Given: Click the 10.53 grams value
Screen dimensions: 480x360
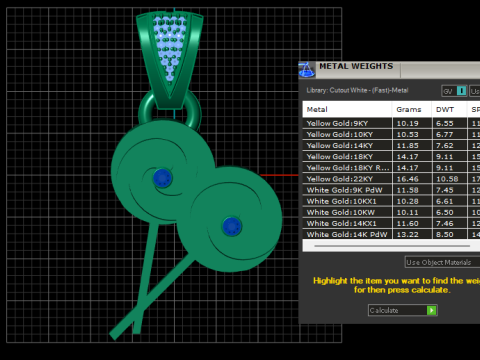Looking at the screenshot, I should [x=407, y=134].
